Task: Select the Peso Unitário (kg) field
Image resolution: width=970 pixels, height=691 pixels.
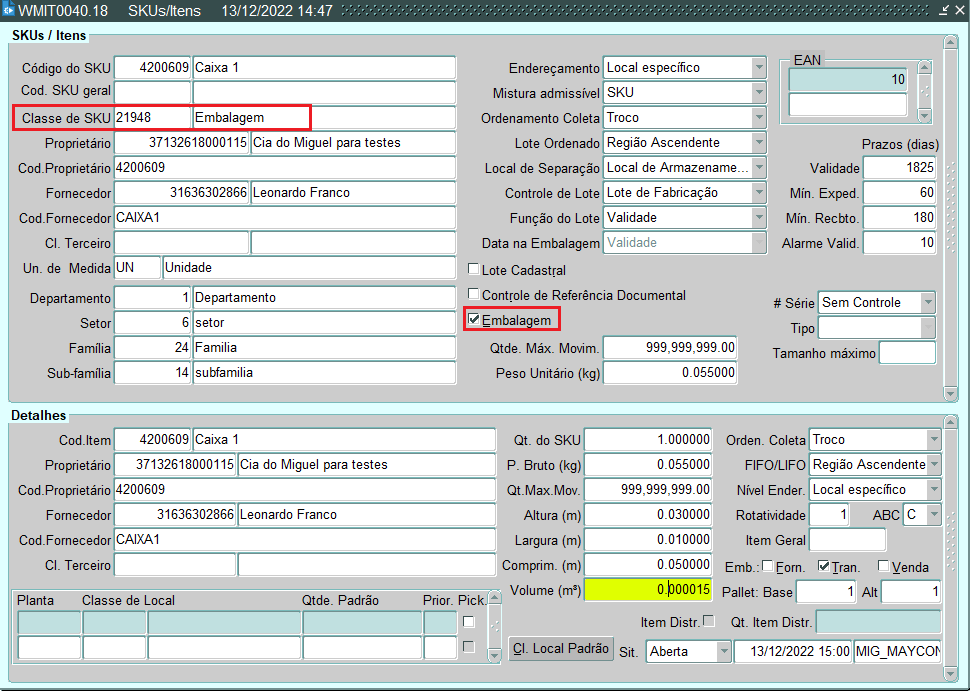Action: point(670,373)
